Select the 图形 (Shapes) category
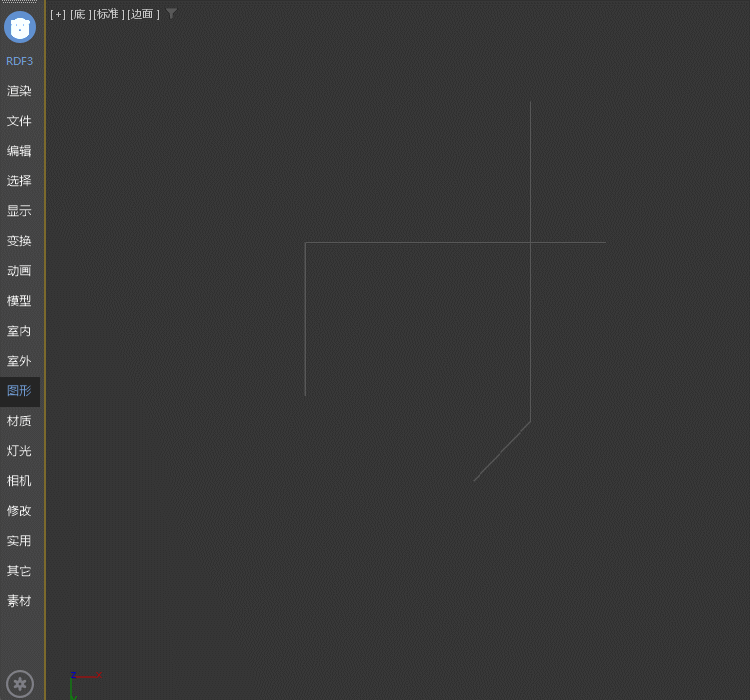This screenshot has height=700, width=750. click(20, 391)
